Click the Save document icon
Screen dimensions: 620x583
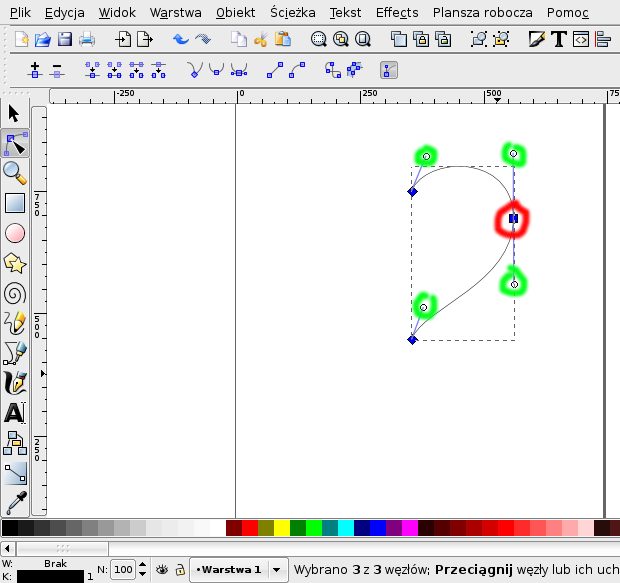click(x=65, y=40)
